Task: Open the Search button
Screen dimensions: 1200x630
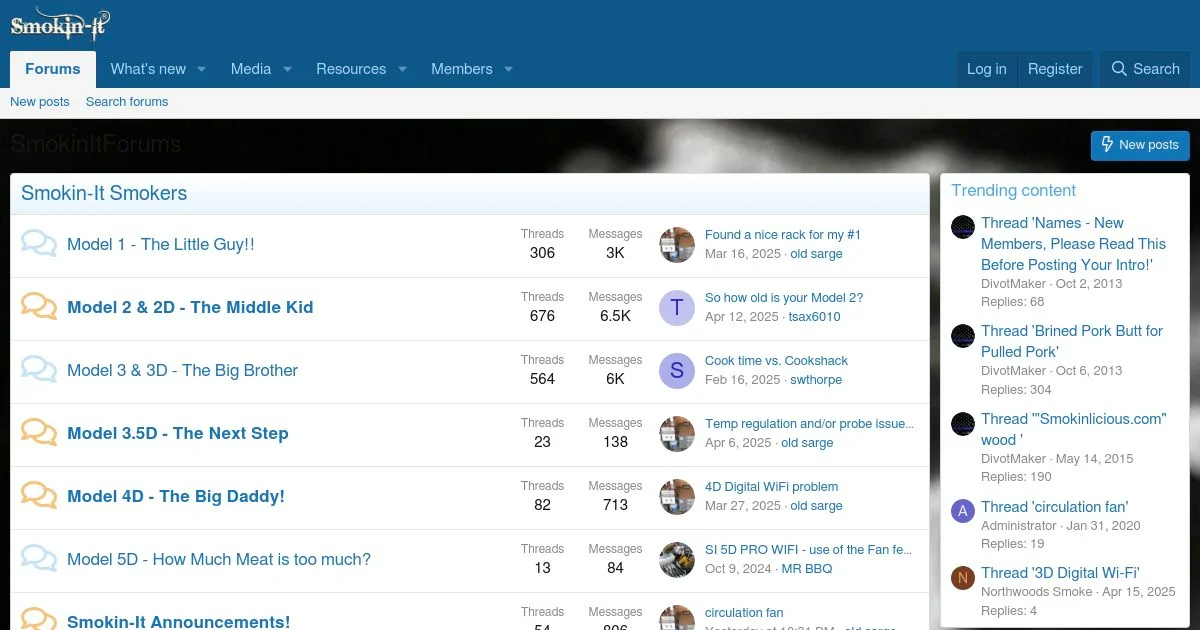Action: click(1146, 69)
